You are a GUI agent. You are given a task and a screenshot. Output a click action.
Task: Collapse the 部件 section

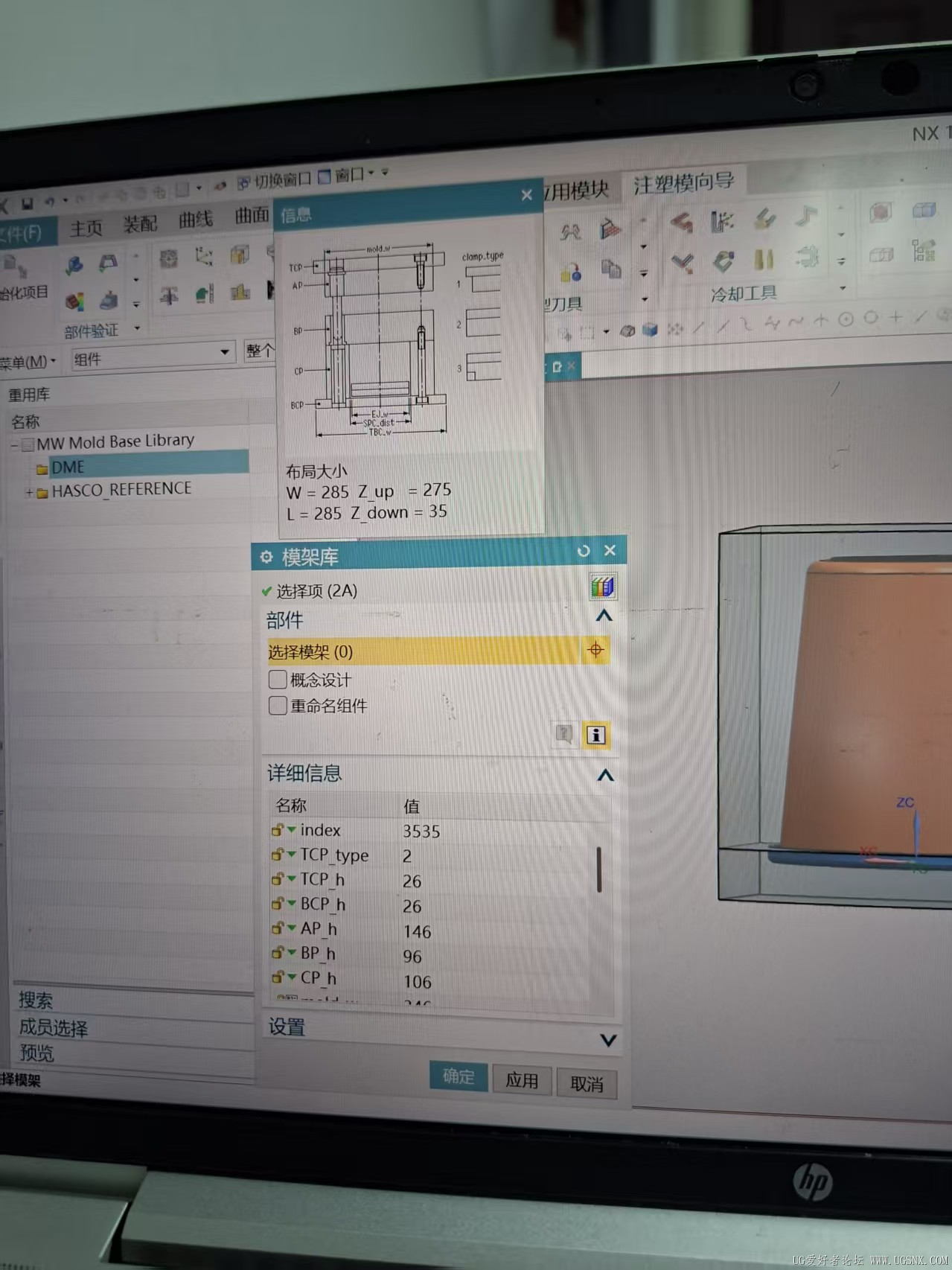pos(604,616)
